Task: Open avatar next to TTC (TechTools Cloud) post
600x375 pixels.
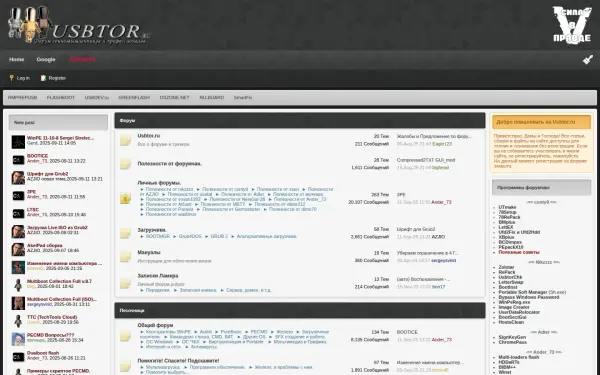Action: point(18,321)
